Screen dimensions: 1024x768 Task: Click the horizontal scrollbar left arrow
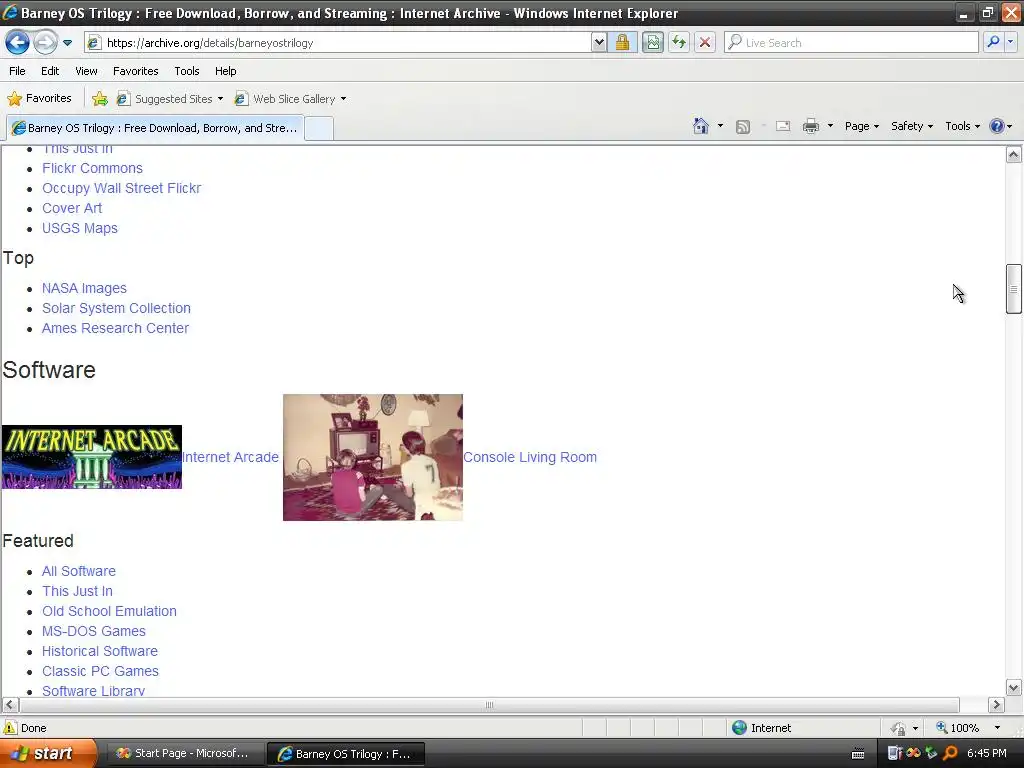coord(10,705)
